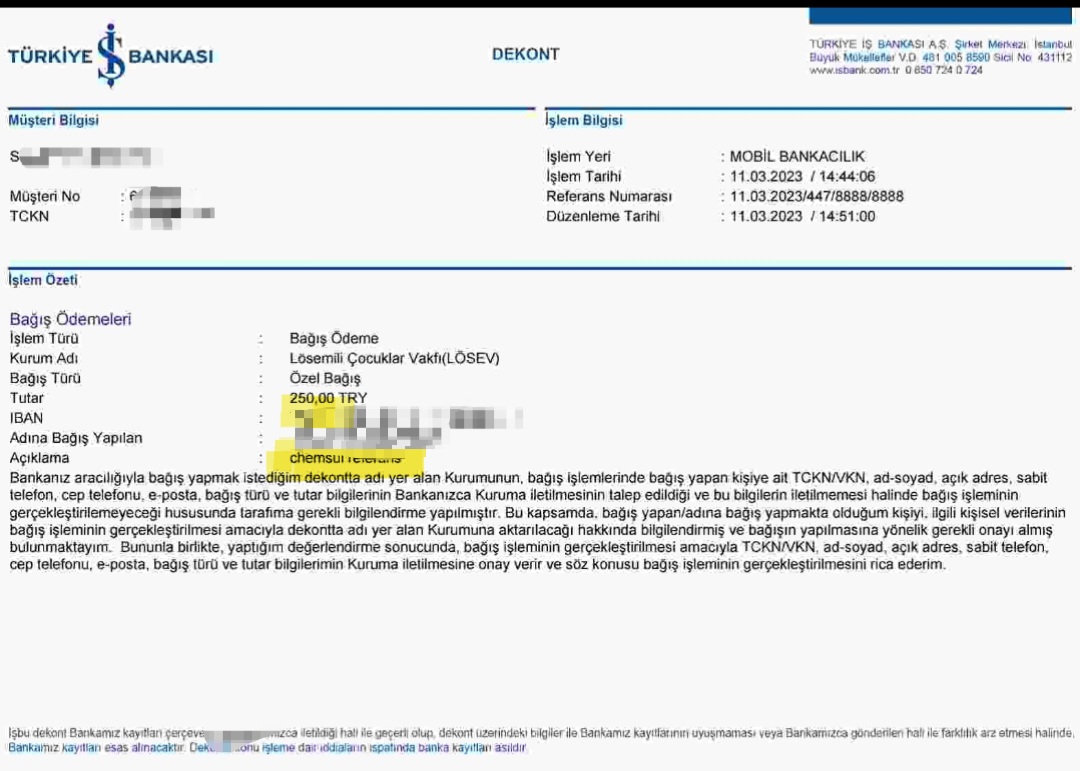Click the 'Kurum Adı' label

[43, 358]
